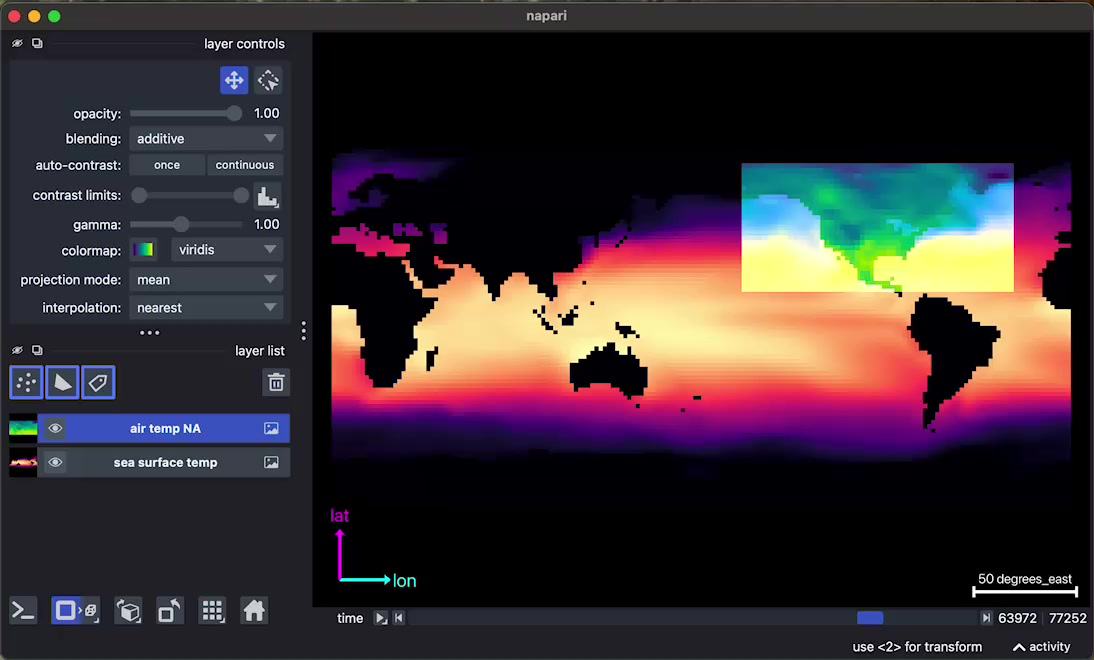Click the air temp NA overlay image in canvas
The width and height of the screenshot is (1094, 660).
877,227
